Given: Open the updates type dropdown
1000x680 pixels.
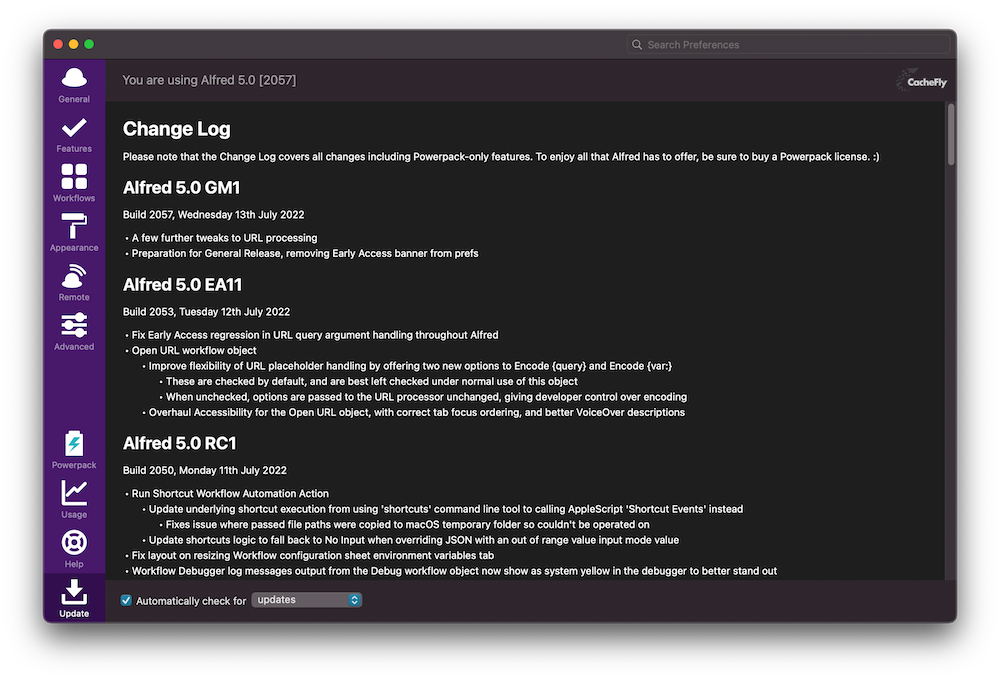Looking at the screenshot, I should point(307,600).
